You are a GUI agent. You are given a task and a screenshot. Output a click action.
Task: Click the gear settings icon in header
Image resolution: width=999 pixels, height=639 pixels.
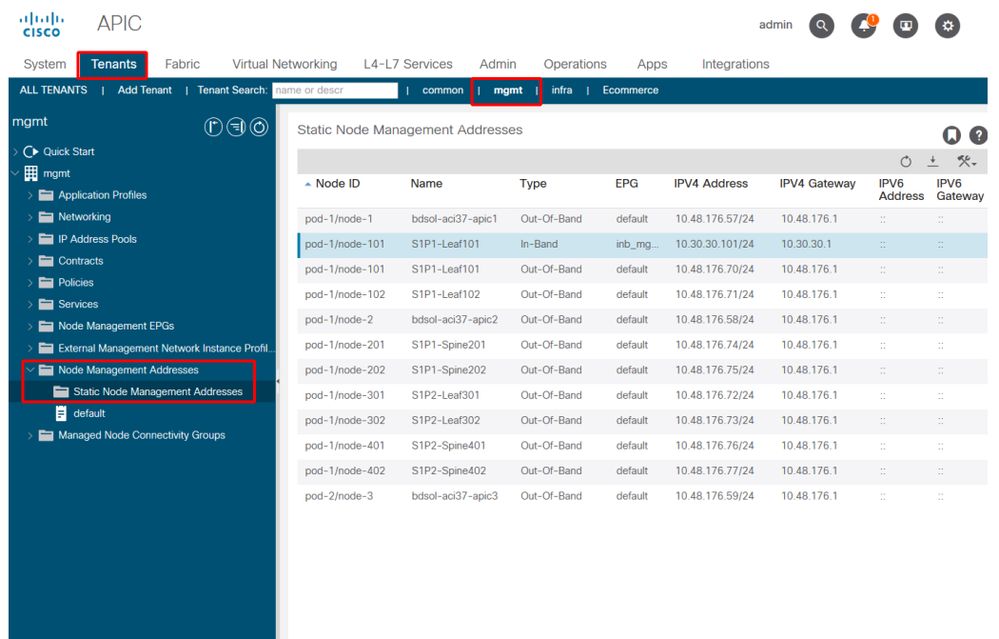tap(947, 27)
